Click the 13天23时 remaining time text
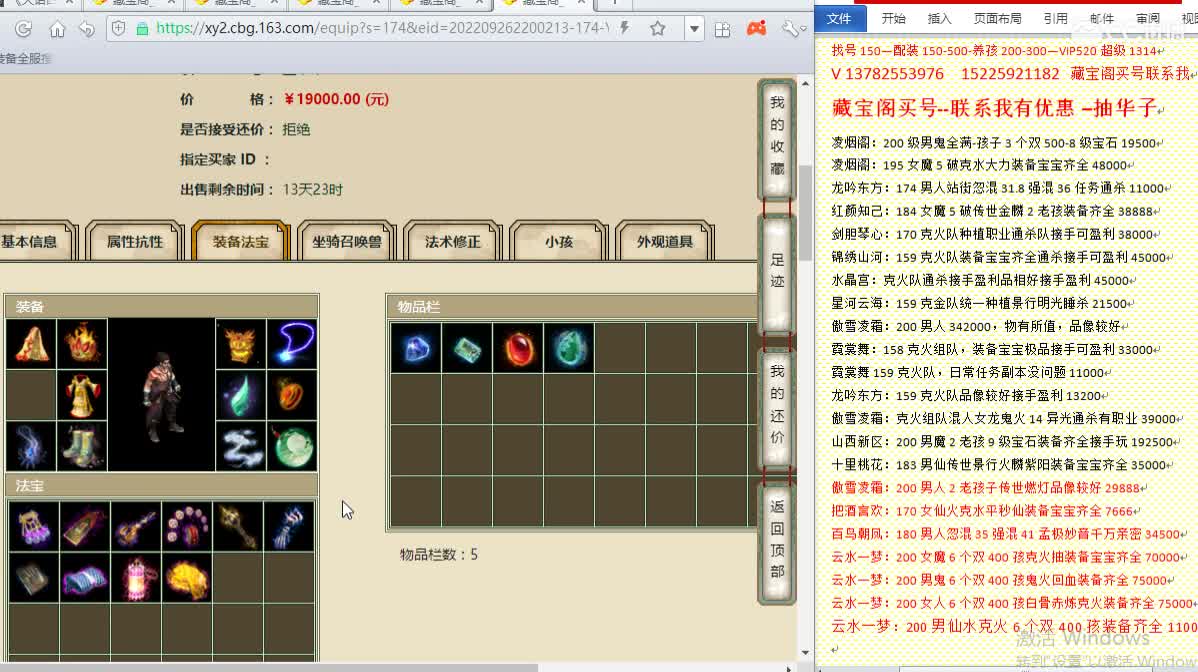 tap(312, 189)
